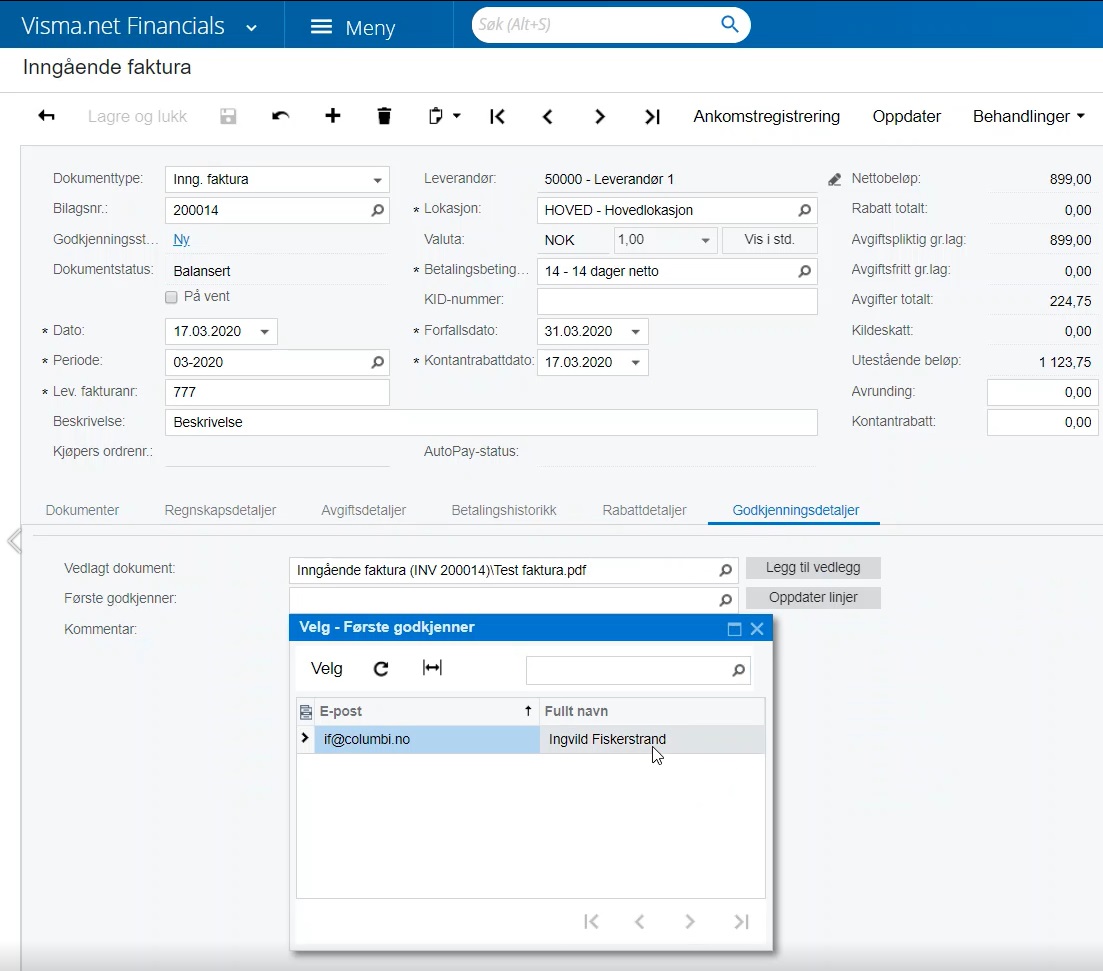Open the Dokumenttype dropdown
The image size is (1103, 971).
click(377, 180)
